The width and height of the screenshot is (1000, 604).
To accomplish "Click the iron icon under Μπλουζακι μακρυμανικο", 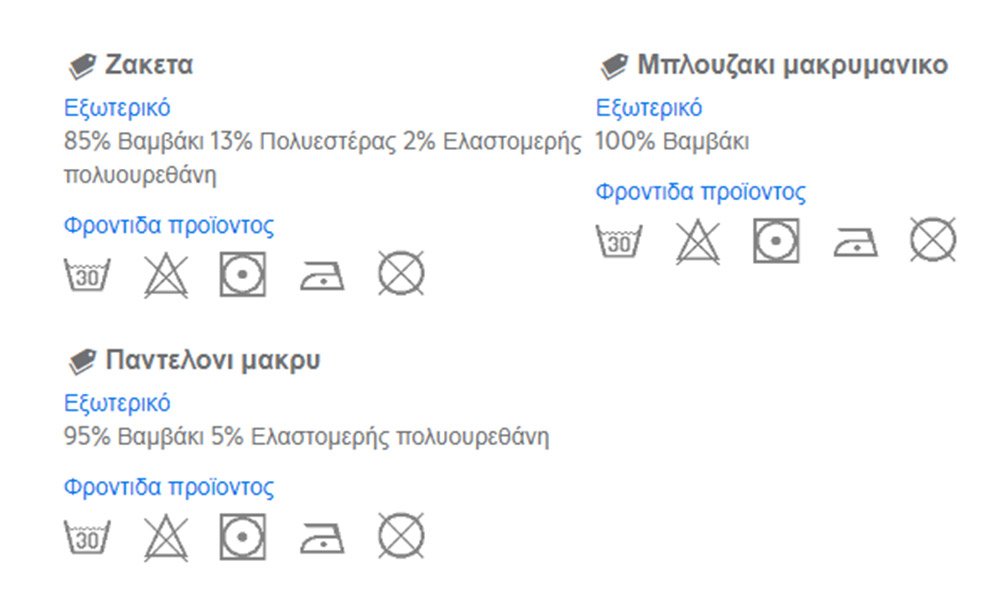I will (855, 242).
